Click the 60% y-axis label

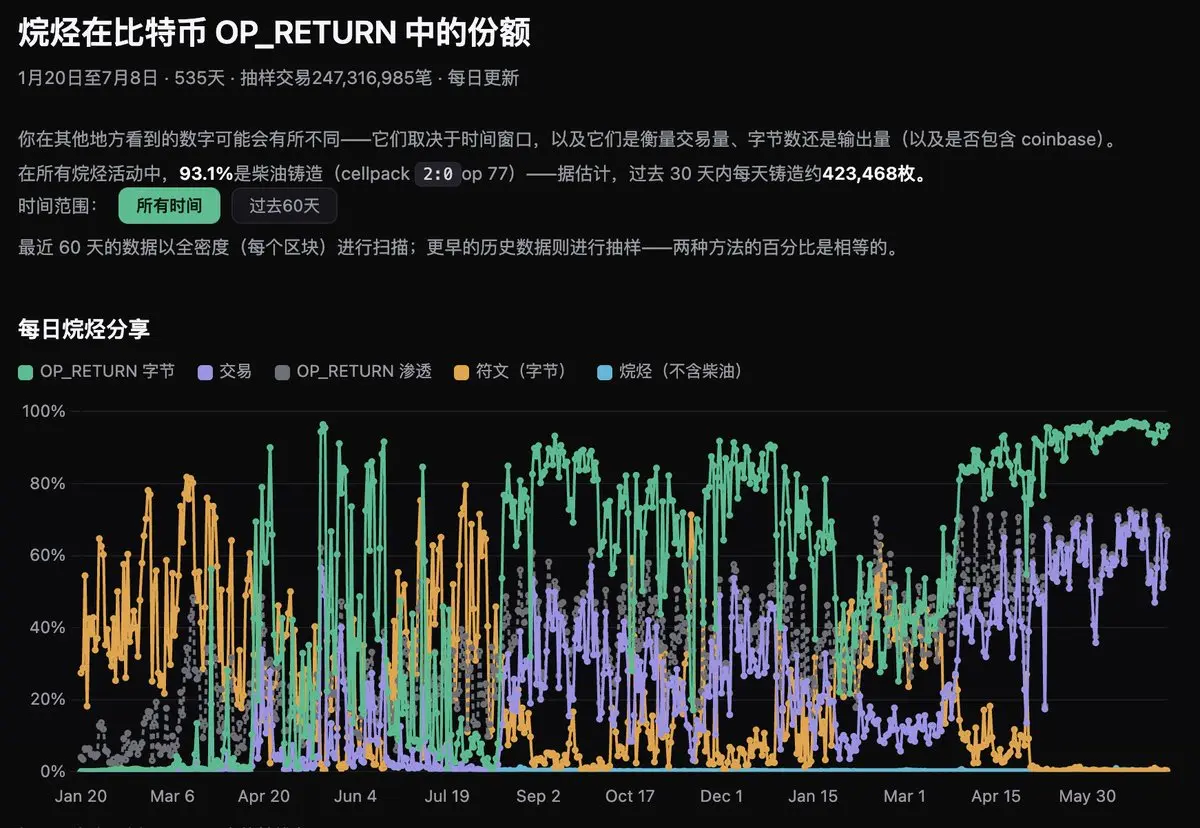point(46,555)
